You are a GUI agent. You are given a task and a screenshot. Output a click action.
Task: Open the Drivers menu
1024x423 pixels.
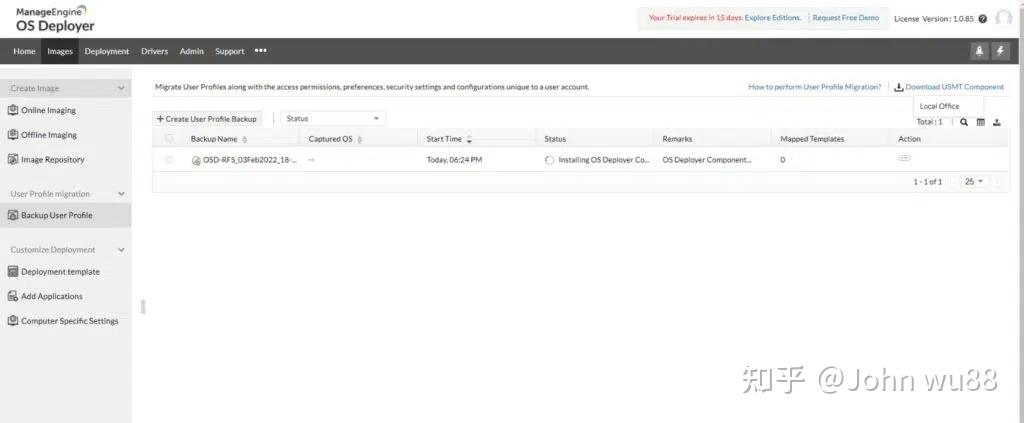click(154, 51)
